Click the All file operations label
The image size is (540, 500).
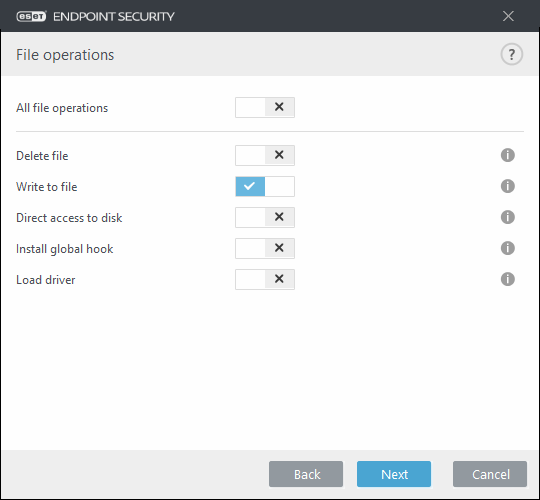62,108
